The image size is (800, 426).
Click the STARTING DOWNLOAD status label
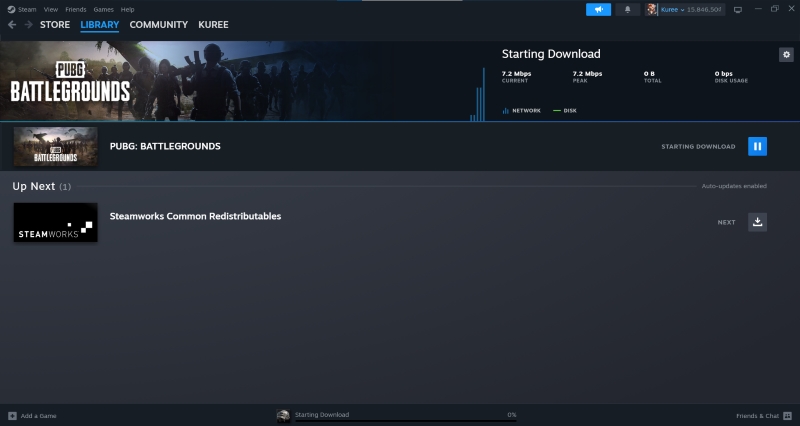click(x=698, y=146)
